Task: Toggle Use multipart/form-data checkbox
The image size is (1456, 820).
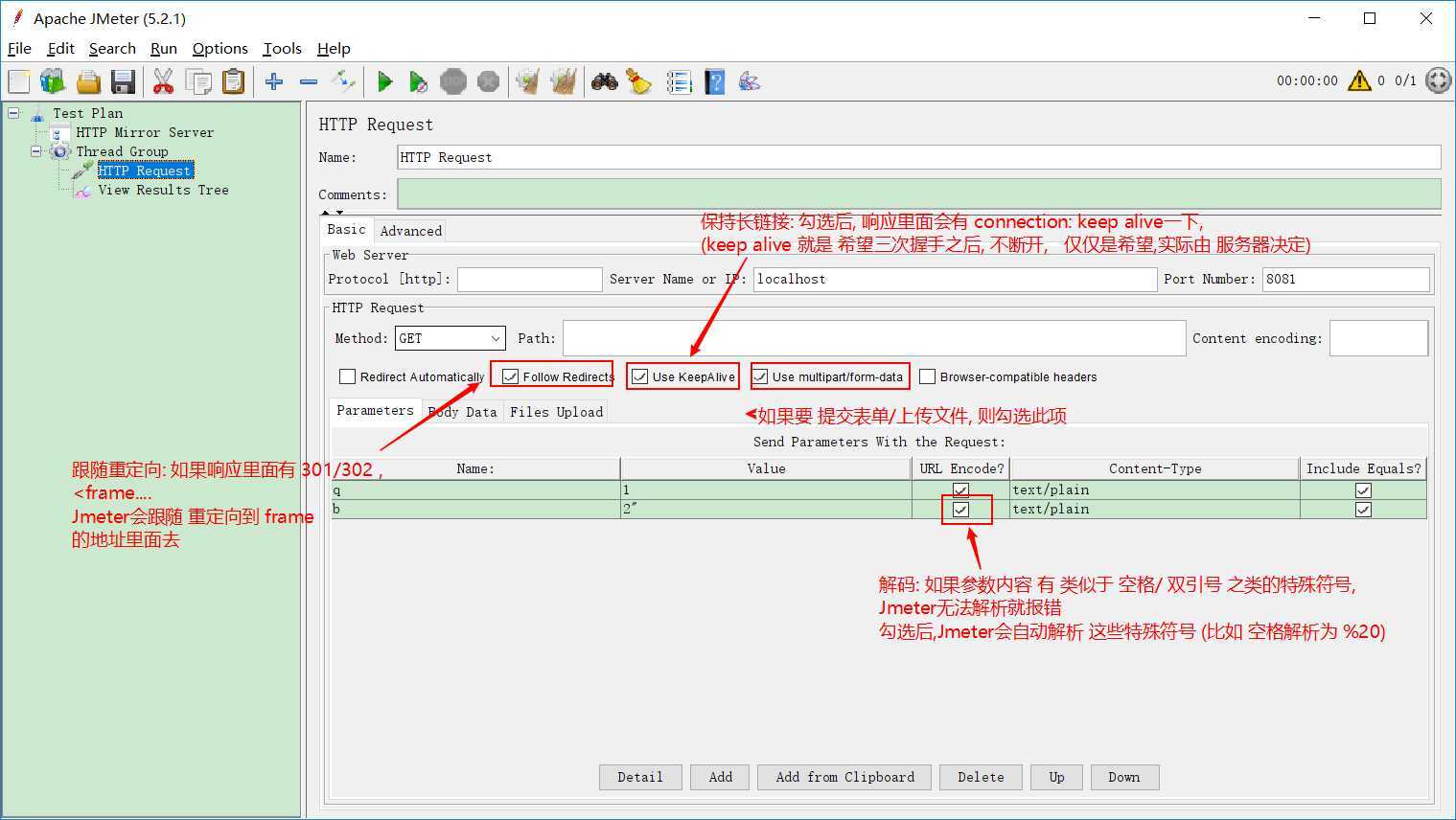Action: [760, 376]
